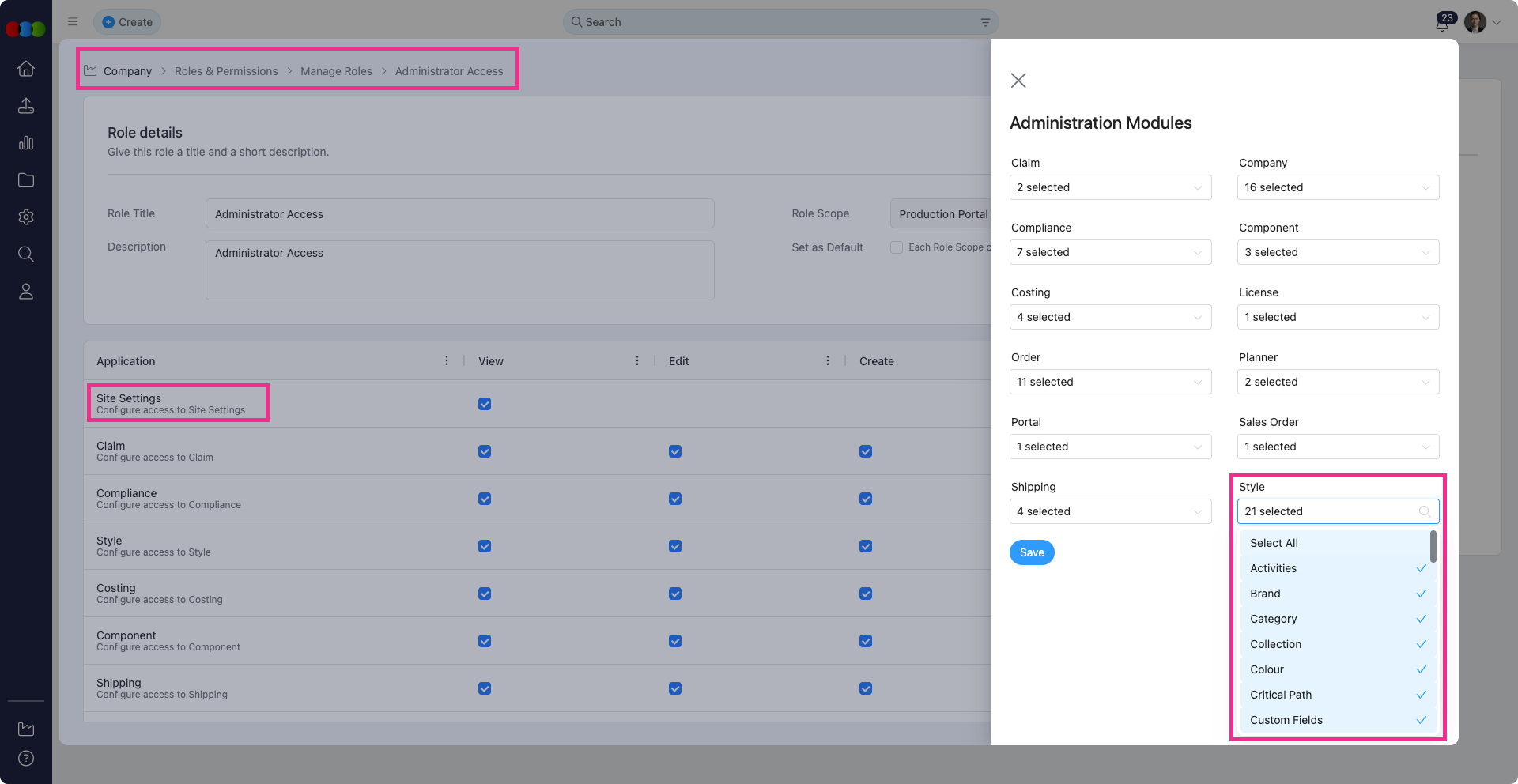Click the search filter icon

pos(985,22)
